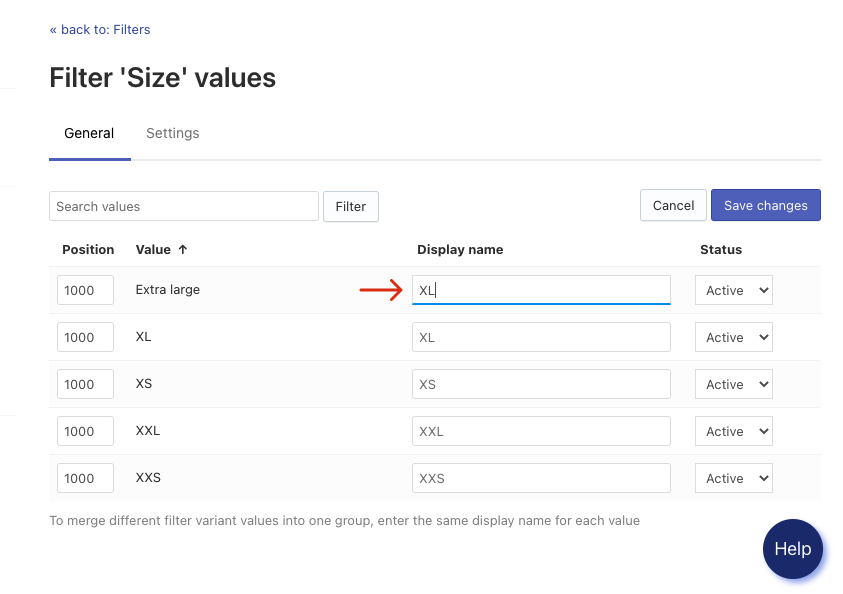Select the display name field for XL

pos(541,337)
